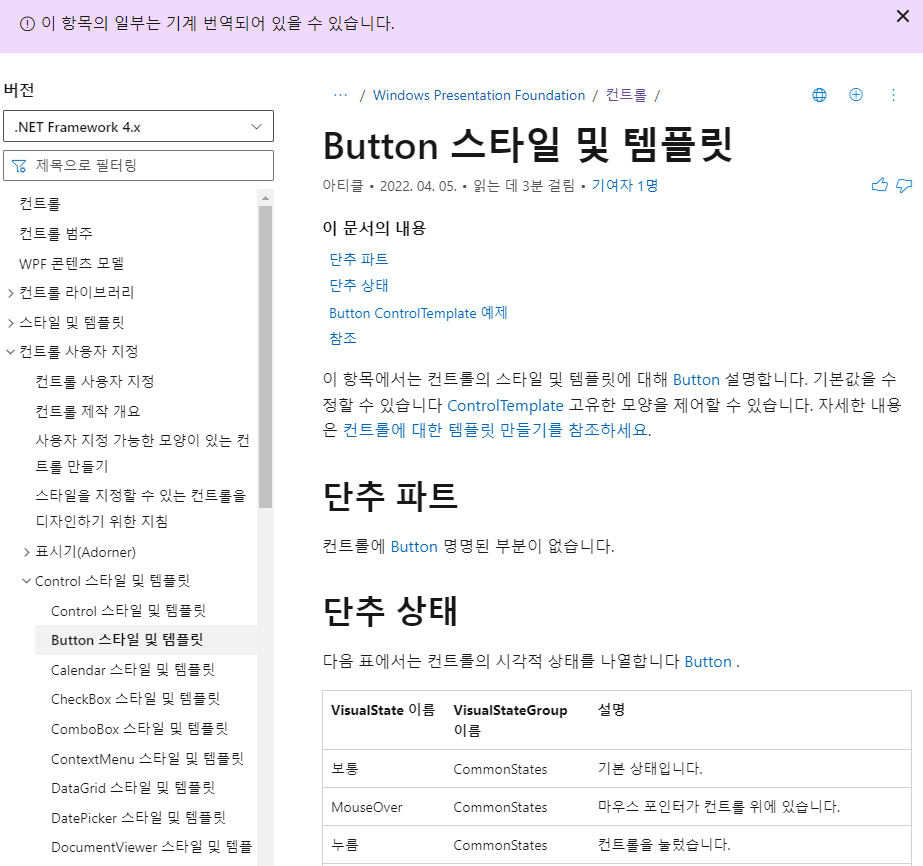Click the sidebar scroll up arrow
Viewport: 923px width, 866px height.
tap(265, 198)
